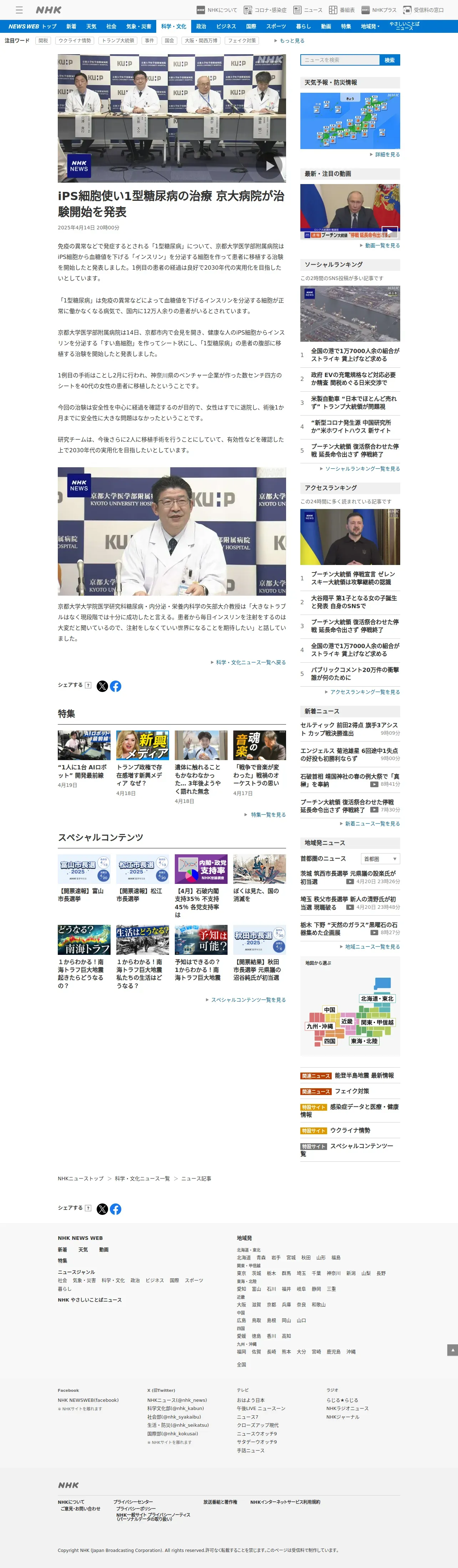Select 北海道・東北 on region map
Screen dimensions: 458x1568
point(377,998)
